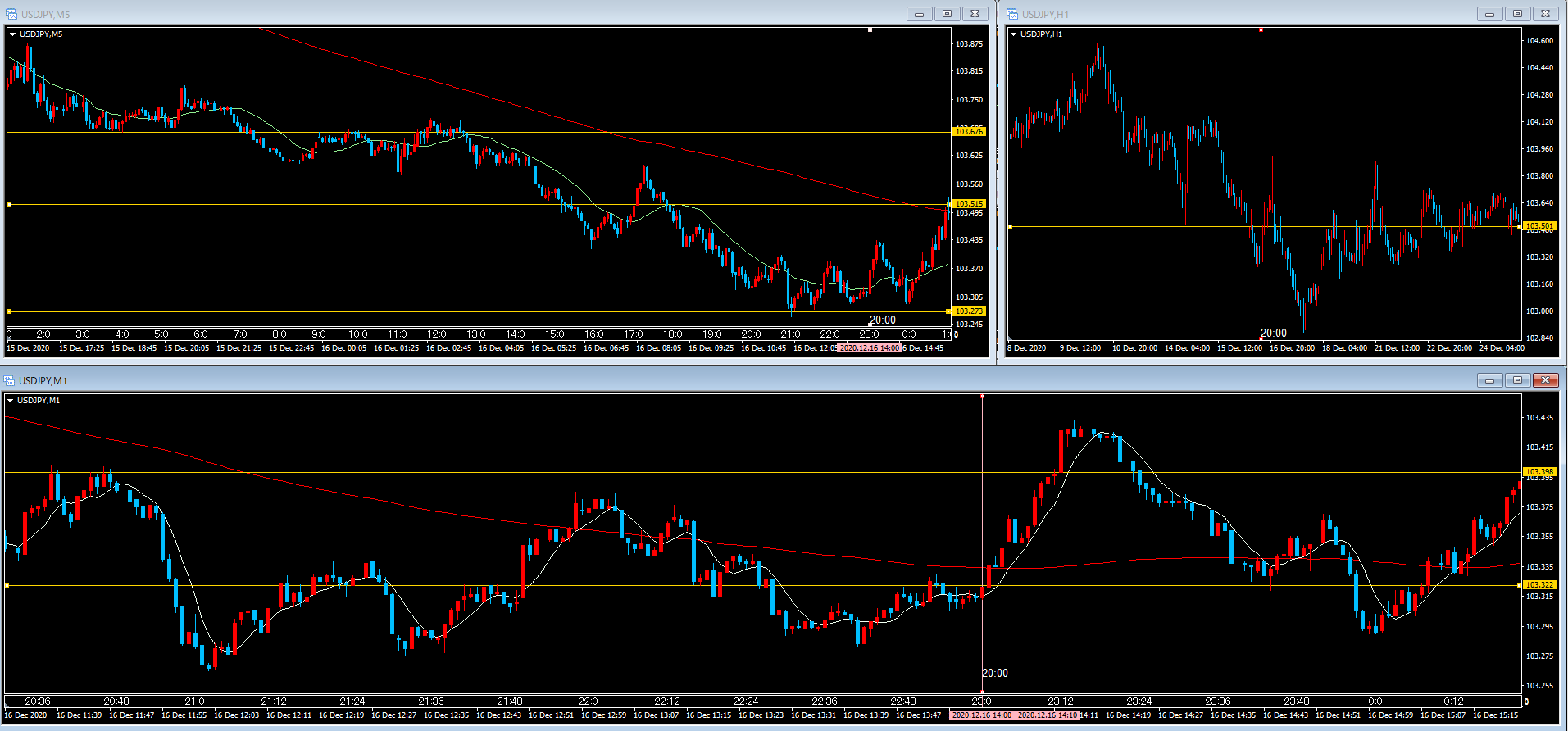Select the 103.322 price label on M1 chart
This screenshot has width=1568, height=731.
1538,585
